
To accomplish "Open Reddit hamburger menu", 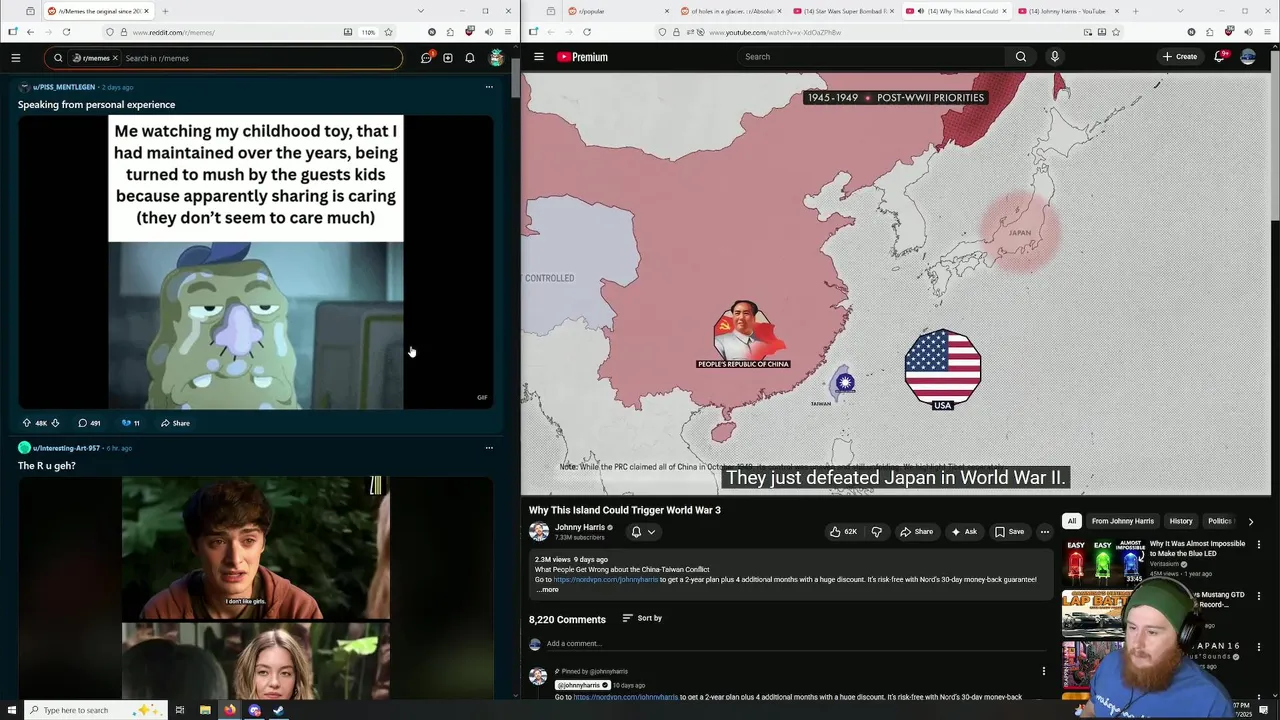I will tap(16, 58).
